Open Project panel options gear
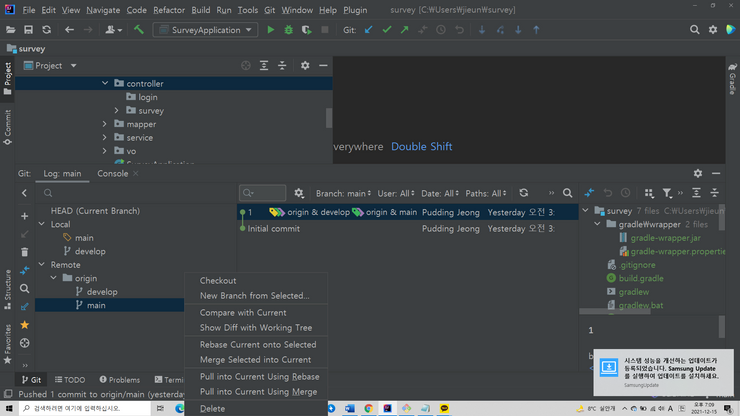The width and height of the screenshot is (740, 416). [x=305, y=66]
